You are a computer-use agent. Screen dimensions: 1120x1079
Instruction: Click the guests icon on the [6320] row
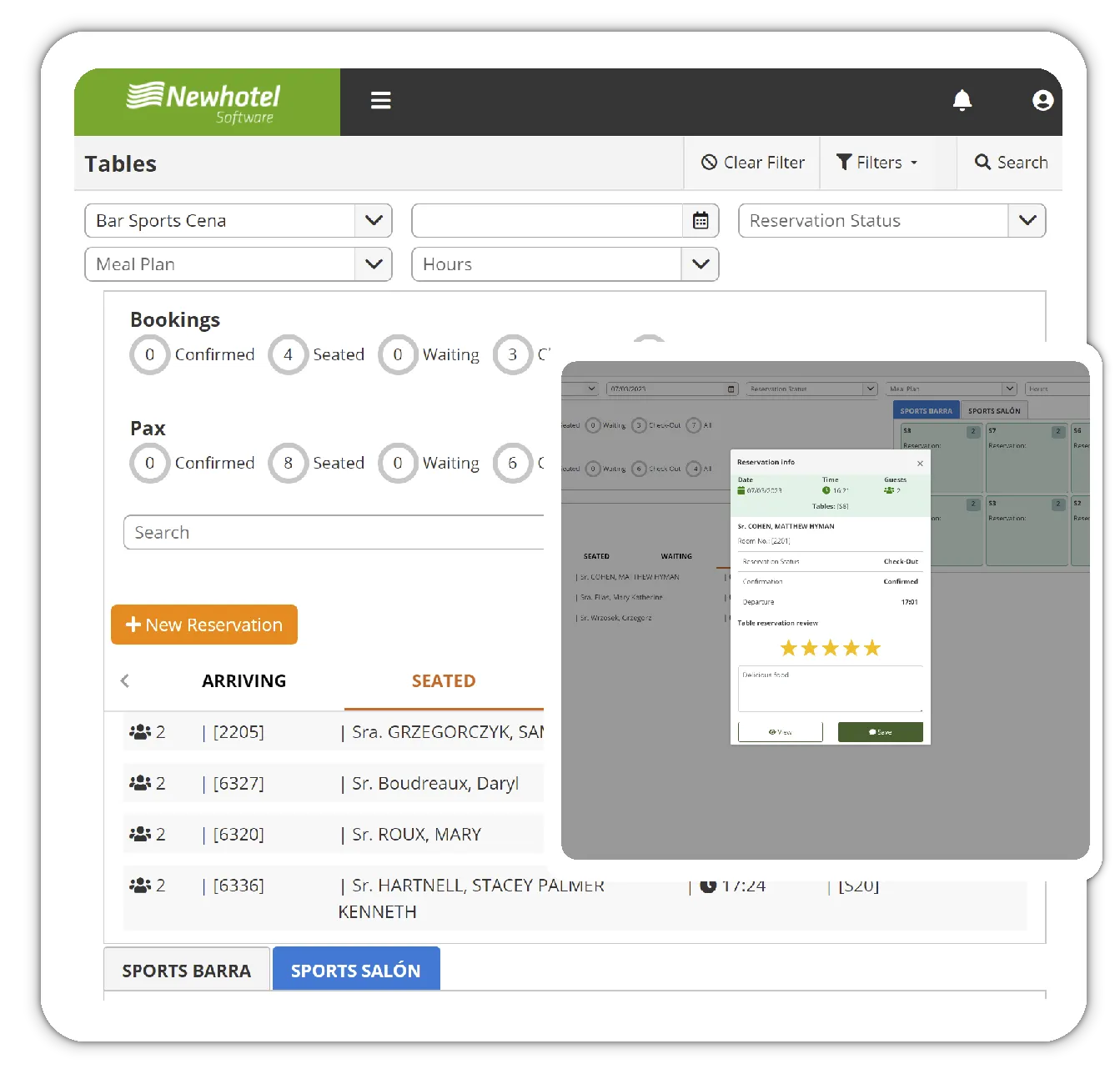coord(140,834)
